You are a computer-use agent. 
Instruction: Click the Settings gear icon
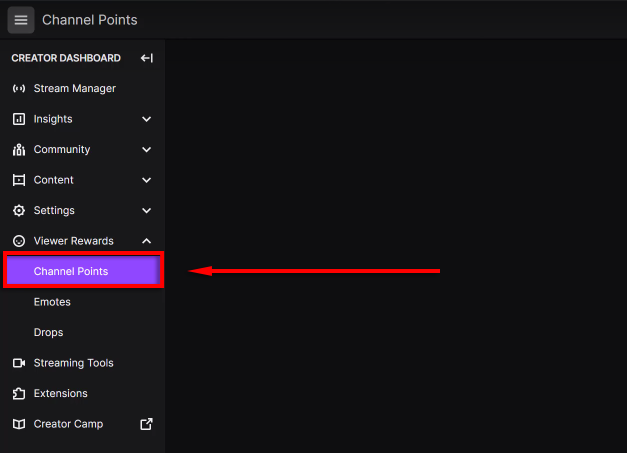coord(18,211)
